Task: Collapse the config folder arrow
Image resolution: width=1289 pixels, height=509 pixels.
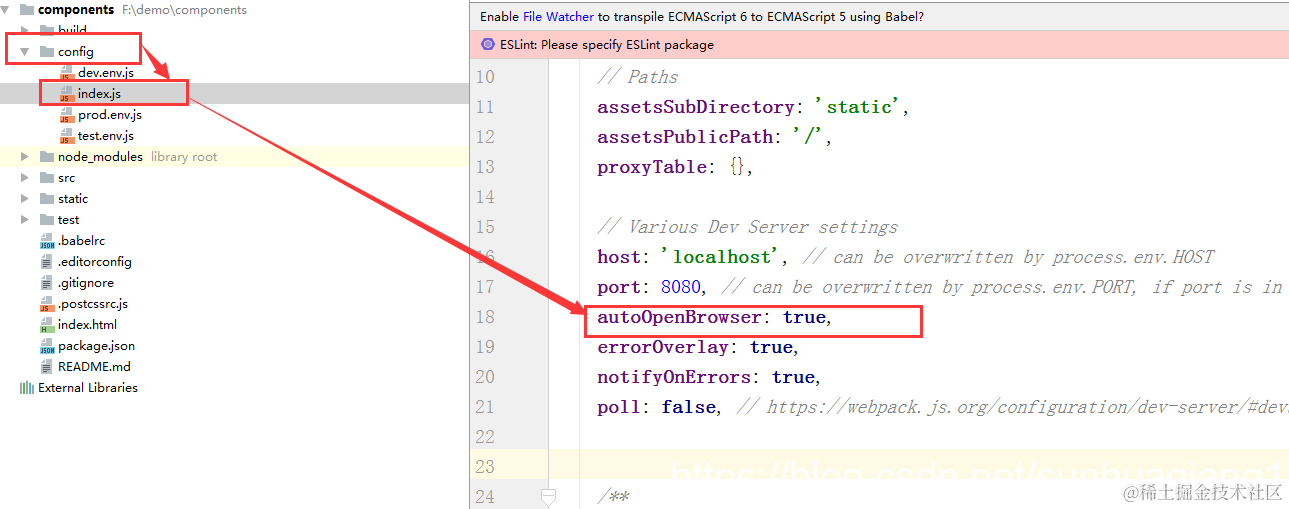Action: coord(25,51)
